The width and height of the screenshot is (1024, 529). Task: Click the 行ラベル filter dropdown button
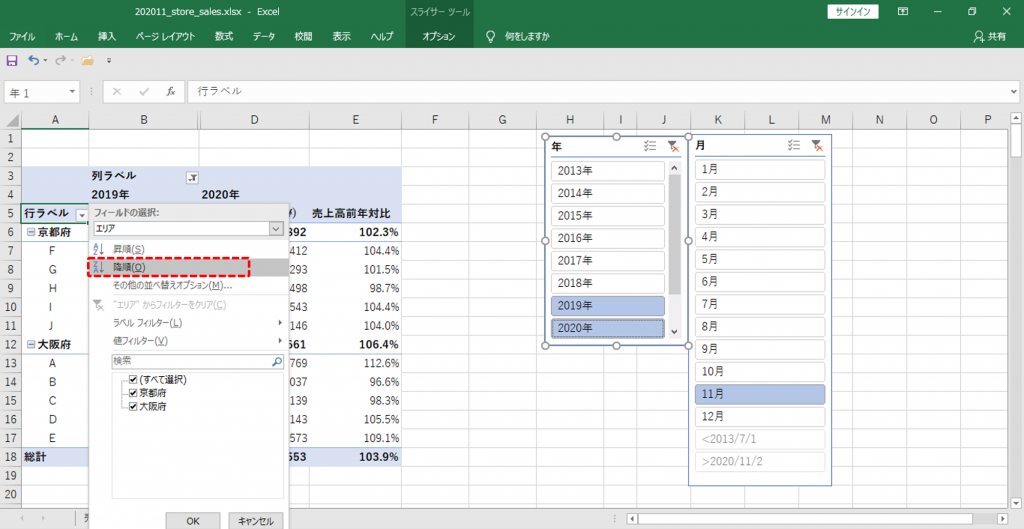coord(82,214)
